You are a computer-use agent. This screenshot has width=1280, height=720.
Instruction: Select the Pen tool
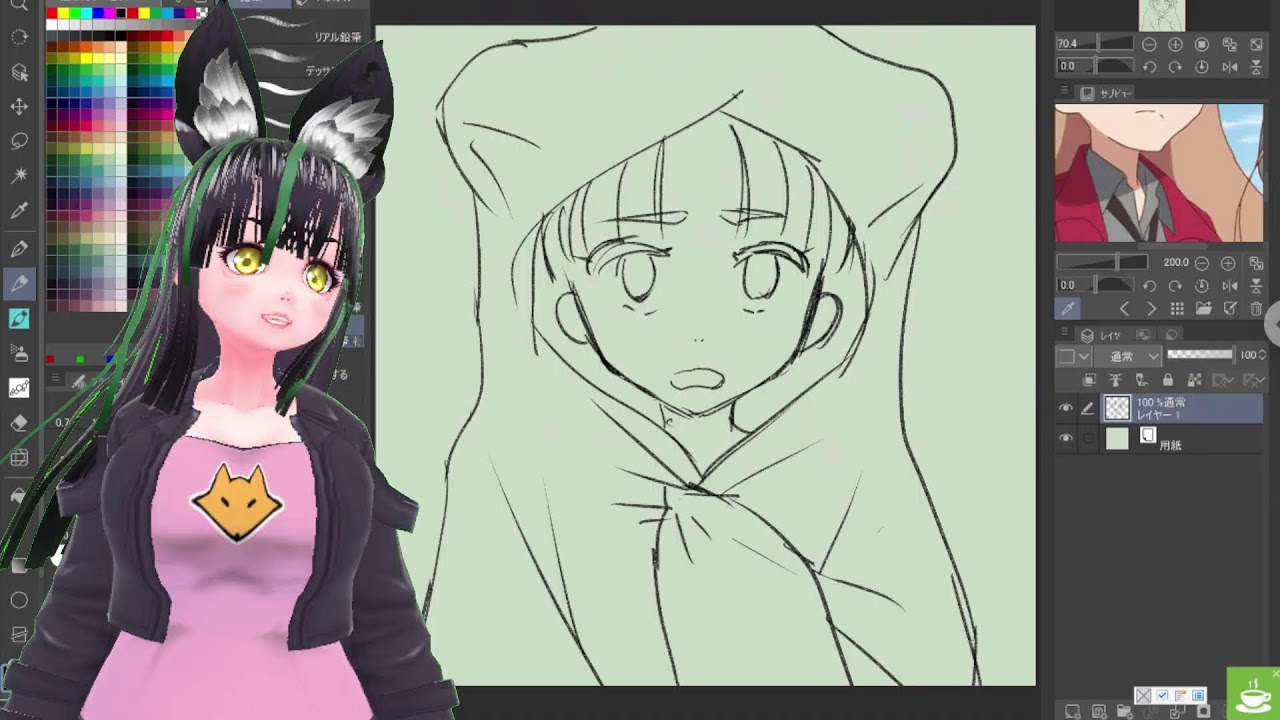(18, 249)
